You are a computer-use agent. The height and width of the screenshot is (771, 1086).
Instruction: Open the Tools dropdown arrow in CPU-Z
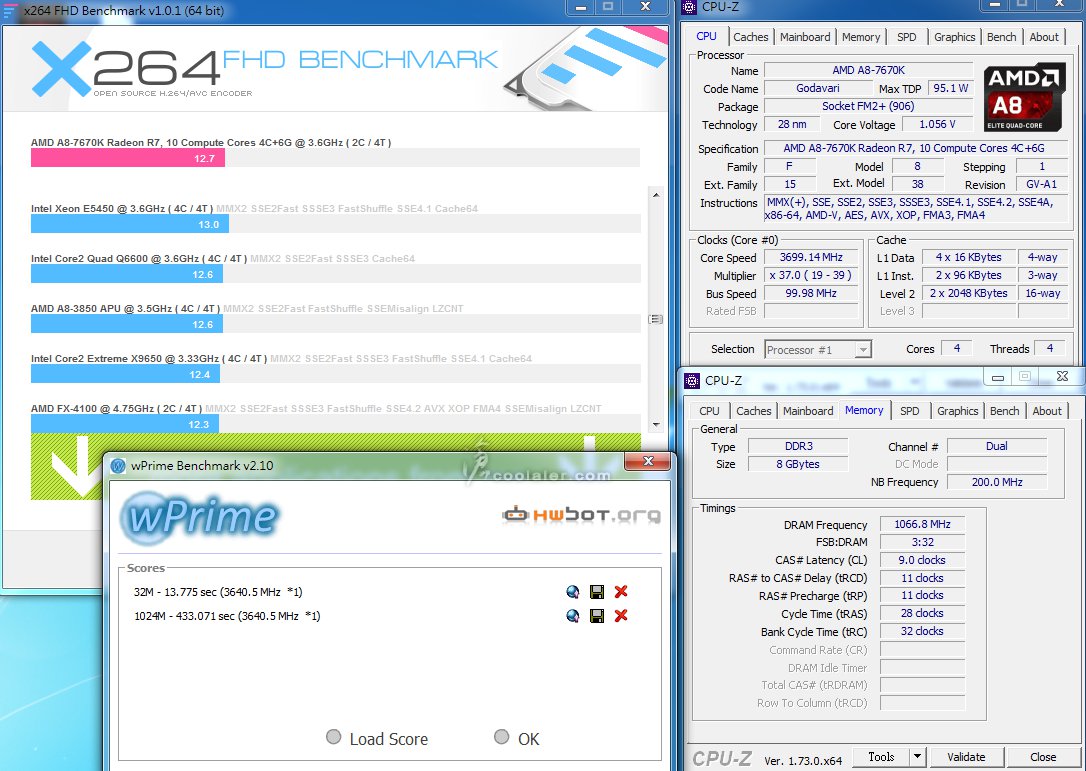tap(917, 756)
